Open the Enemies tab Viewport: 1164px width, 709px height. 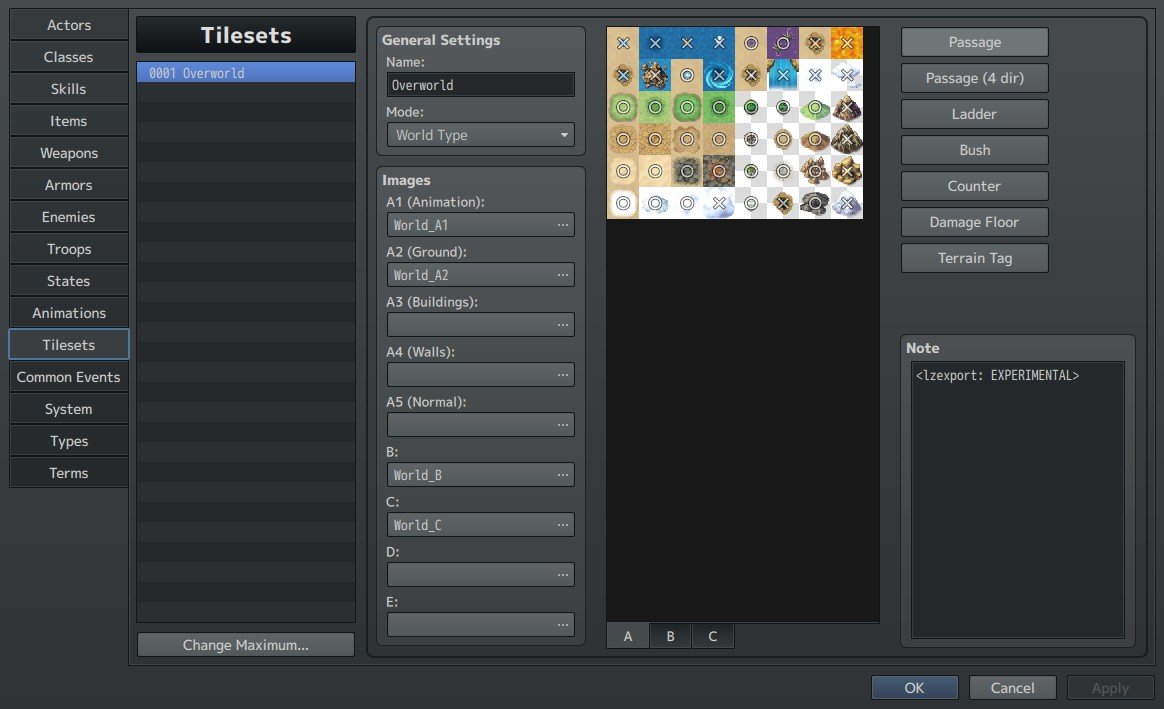tap(68, 217)
